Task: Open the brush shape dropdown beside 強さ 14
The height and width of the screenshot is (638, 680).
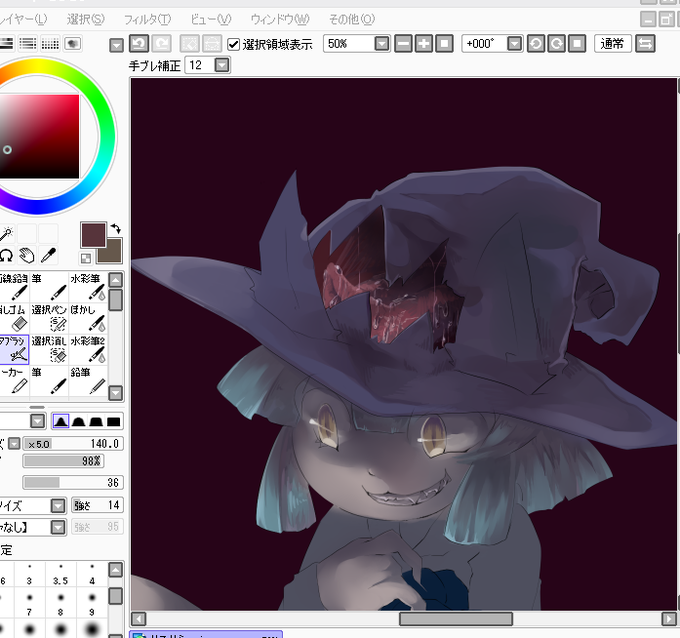Action: tap(58, 505)
